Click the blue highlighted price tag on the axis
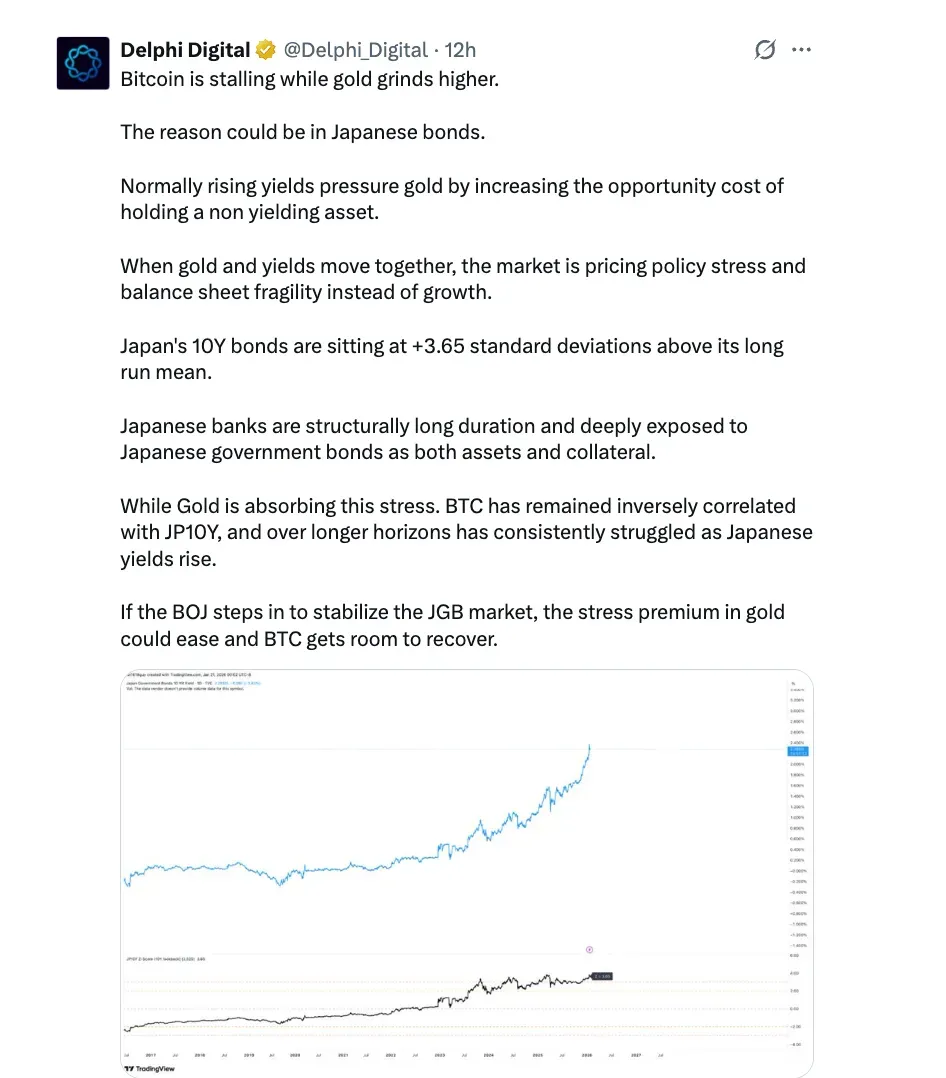The height and width of the screenshot is (1078, 946). 797,750
